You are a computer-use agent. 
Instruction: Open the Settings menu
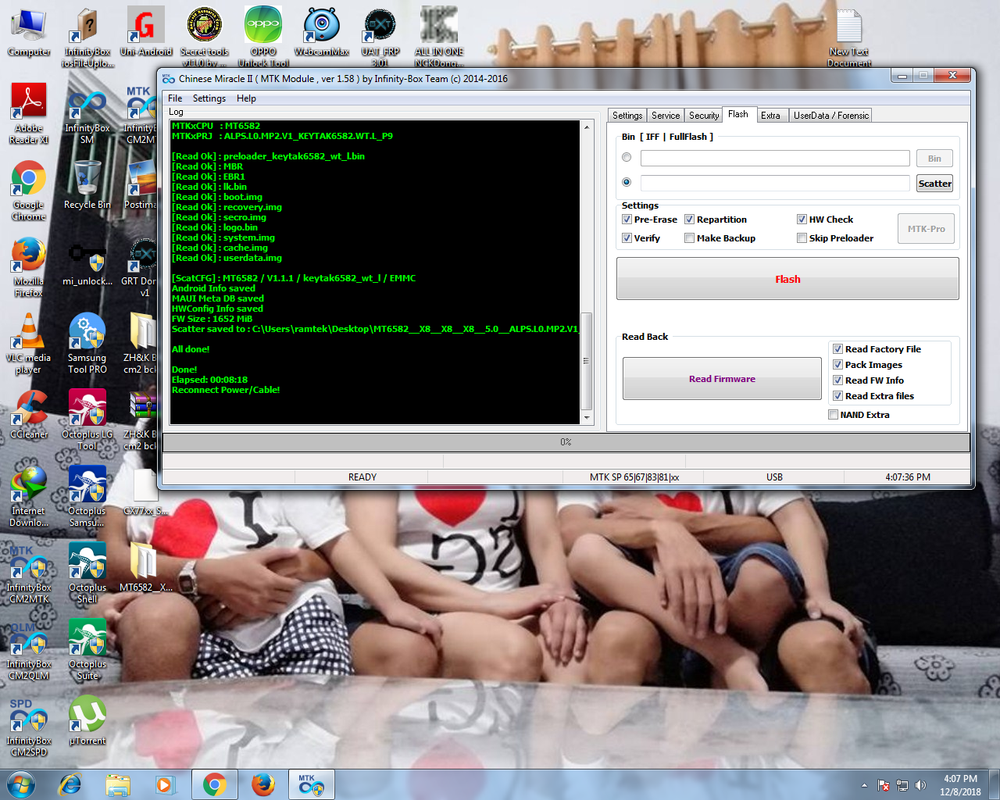209,98
